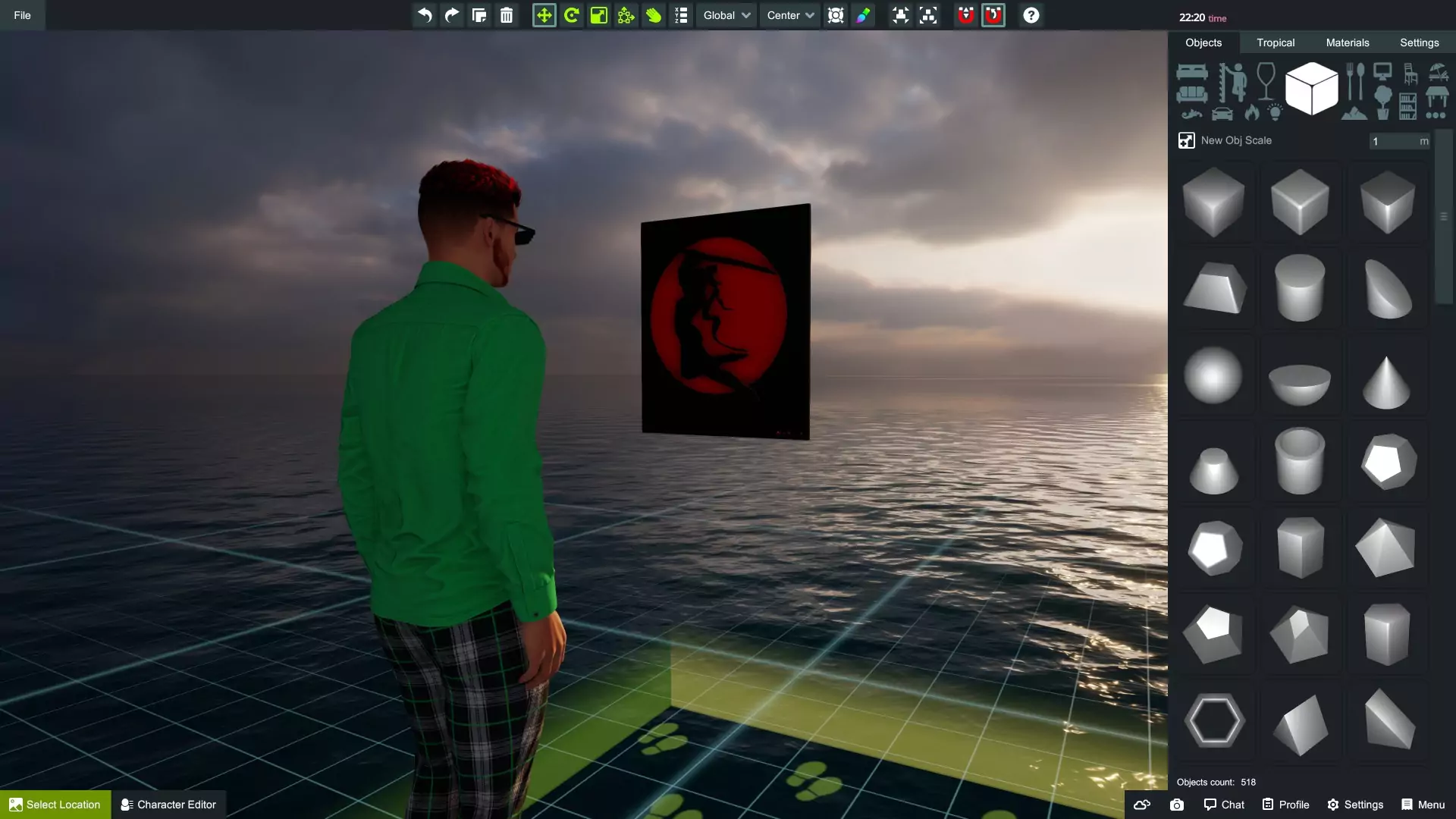This screenshot has width=1456, height=819.
Task: Open the Center pivot dropdown
Action: click(789, 15)
